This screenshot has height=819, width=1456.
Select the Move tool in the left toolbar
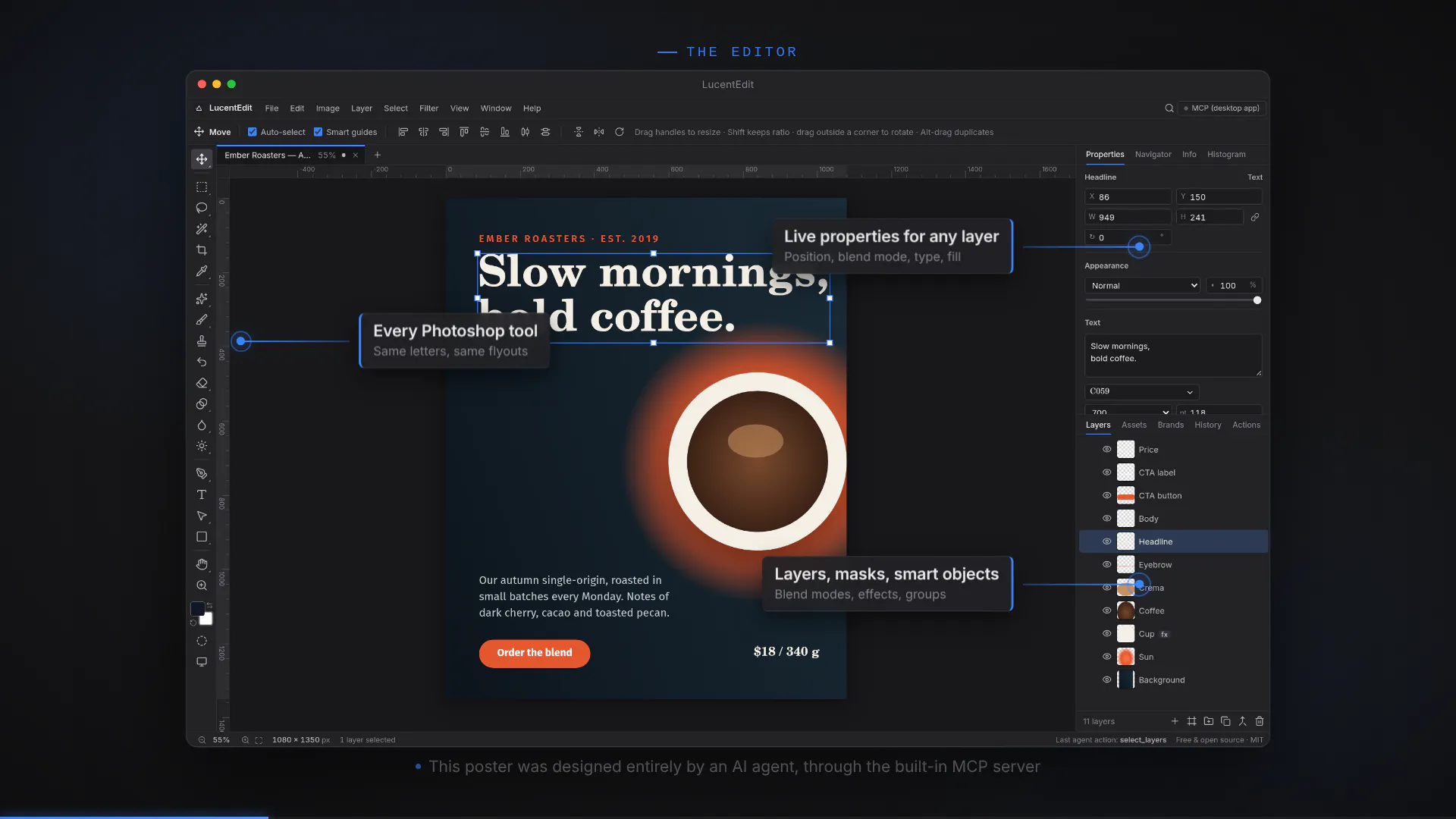tap(202, 159)
